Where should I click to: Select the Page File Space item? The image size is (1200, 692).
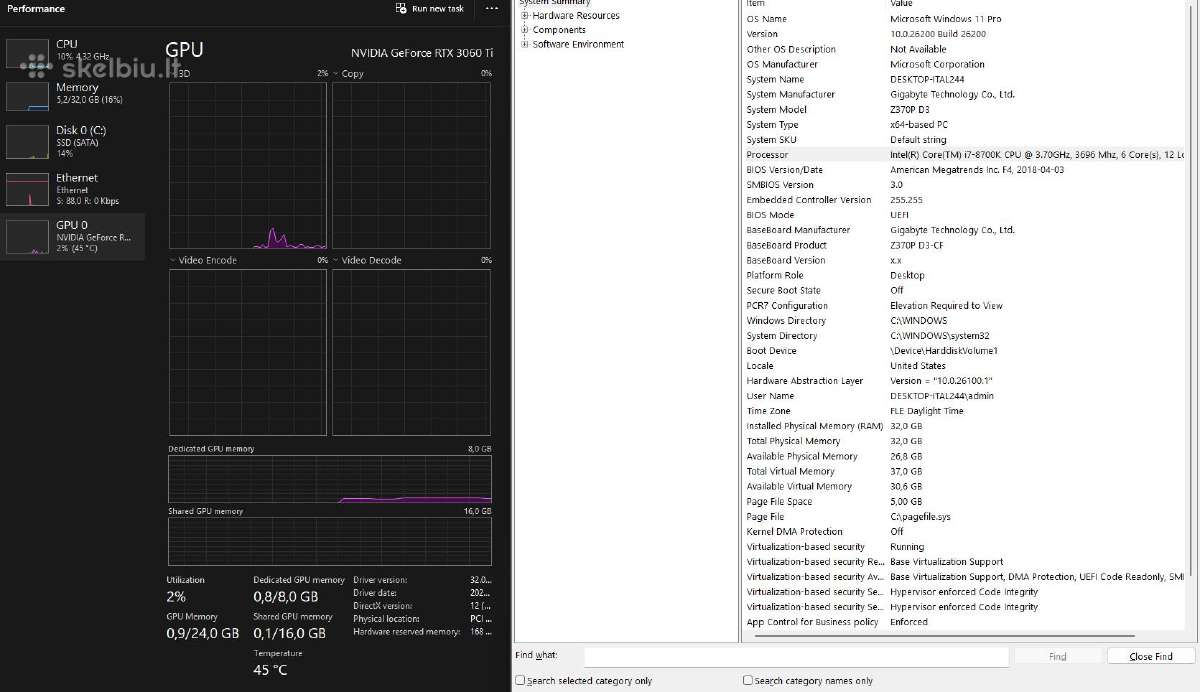[779, 502]
